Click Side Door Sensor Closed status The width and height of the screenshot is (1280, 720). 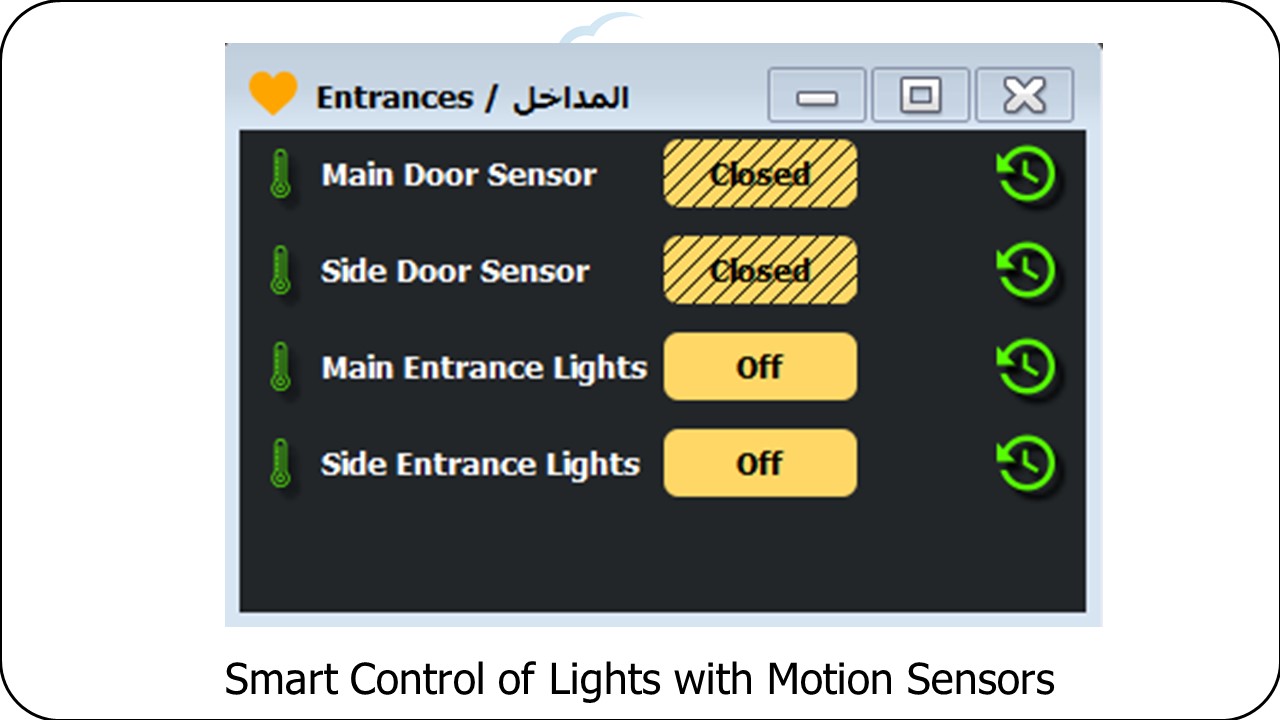(x=760, y=271)
